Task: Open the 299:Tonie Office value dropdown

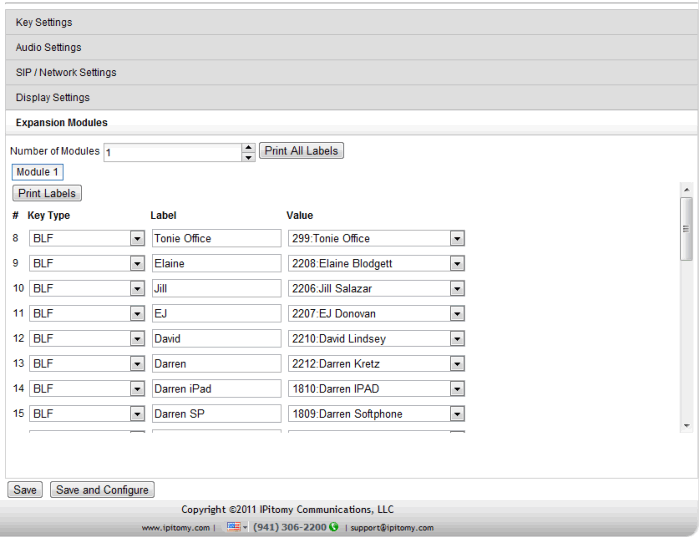Action: (376, 238)
